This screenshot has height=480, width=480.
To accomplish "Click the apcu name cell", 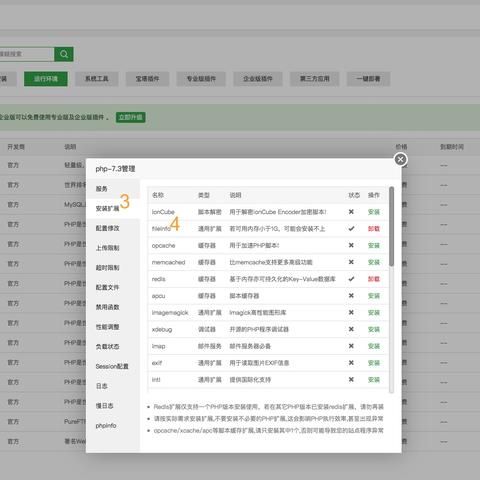I will click(158, 296).
